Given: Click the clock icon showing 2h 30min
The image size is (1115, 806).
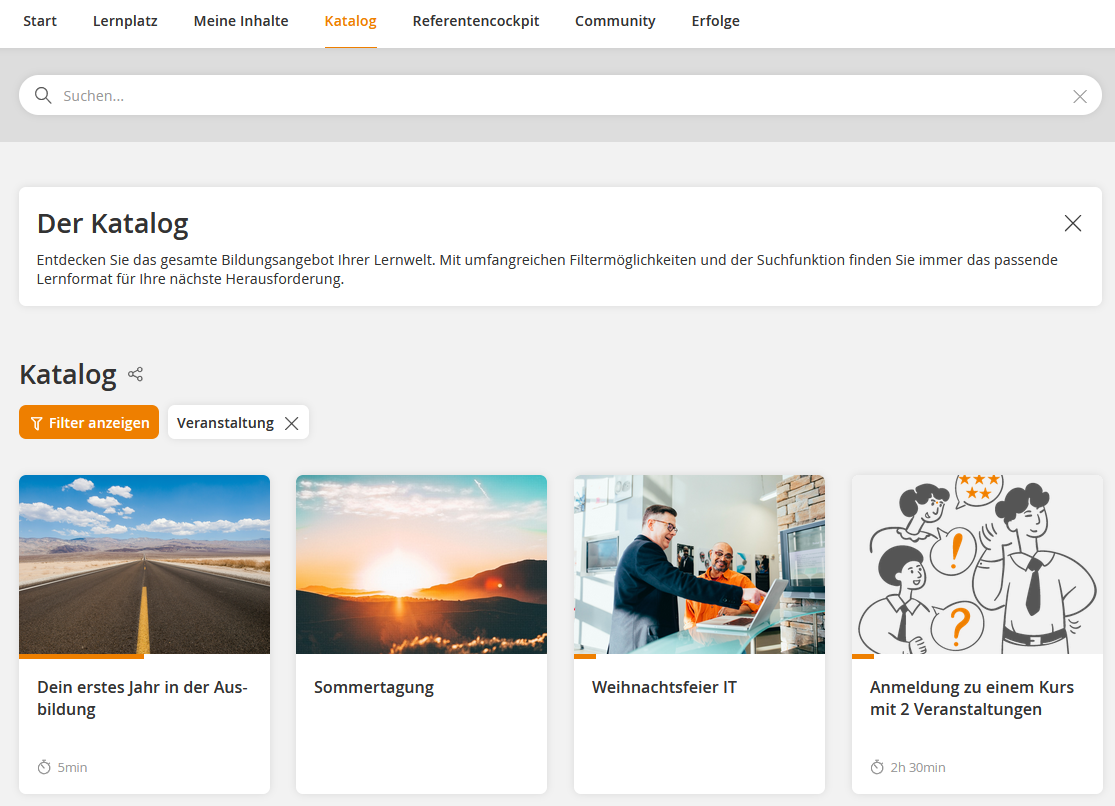Looking at the screenshot, I should (x=877, y=767).
